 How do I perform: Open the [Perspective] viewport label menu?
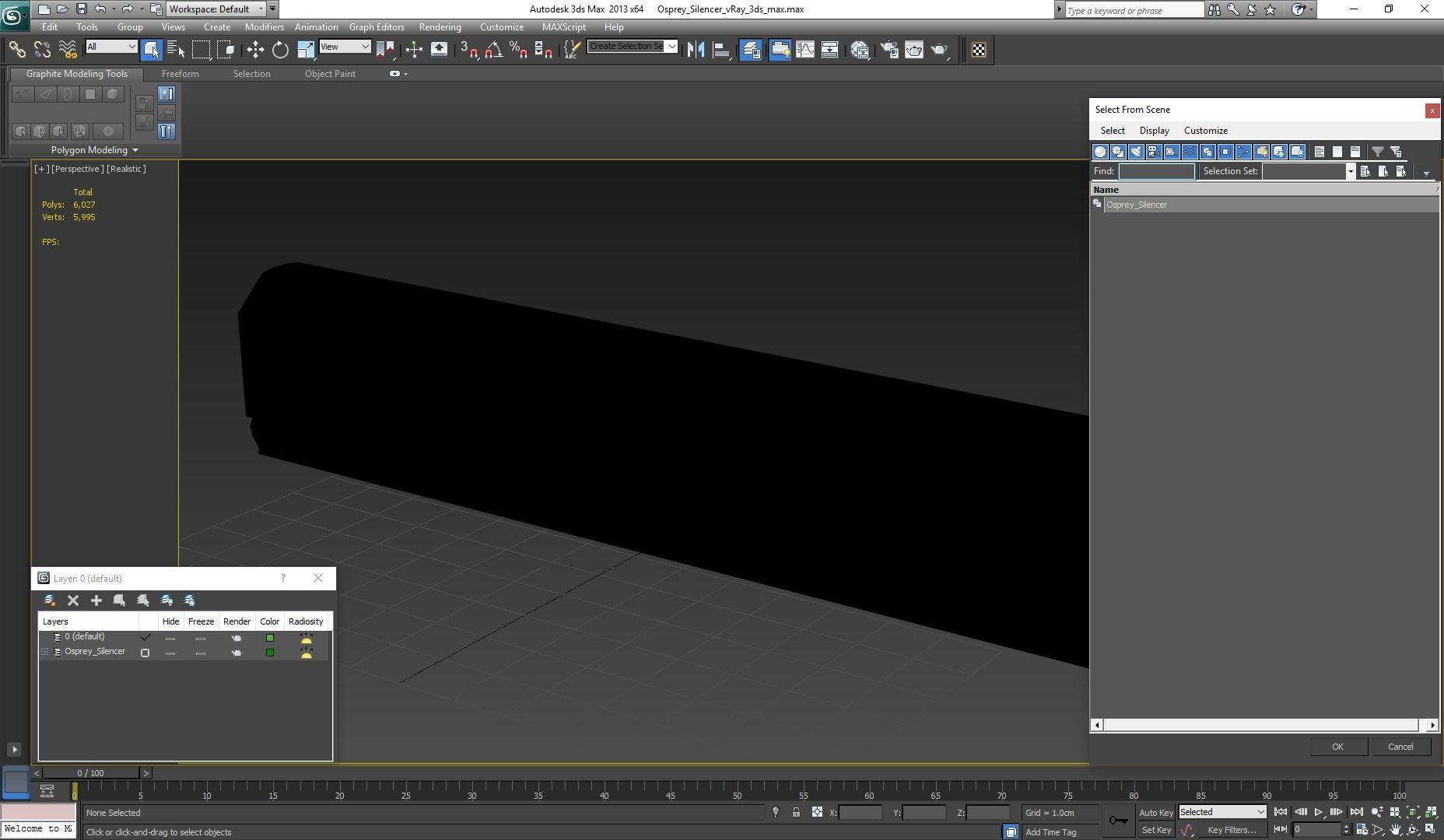[x=77, y=169]
